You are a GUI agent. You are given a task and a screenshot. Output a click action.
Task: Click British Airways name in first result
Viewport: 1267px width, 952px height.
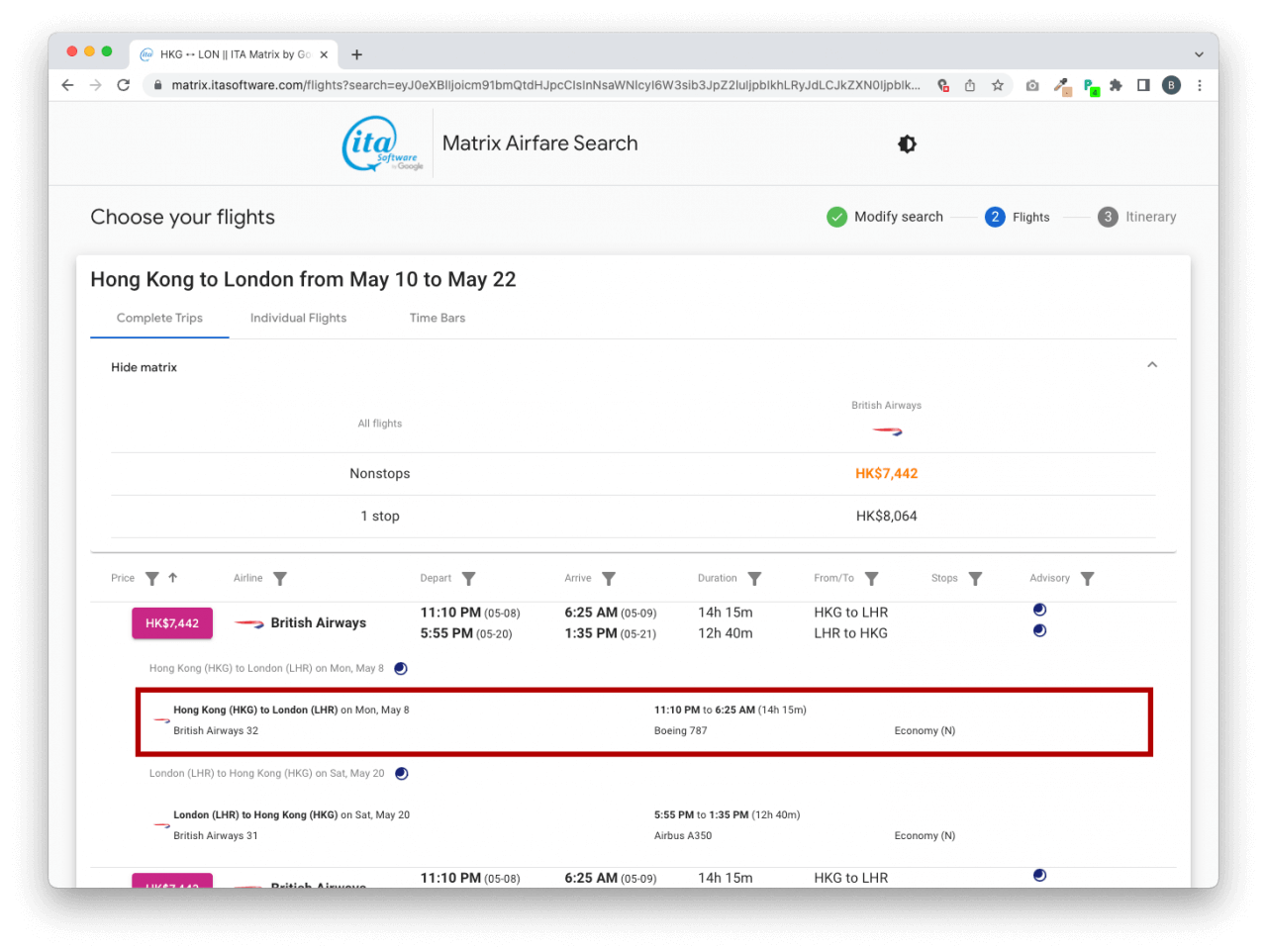pos(318,622)
